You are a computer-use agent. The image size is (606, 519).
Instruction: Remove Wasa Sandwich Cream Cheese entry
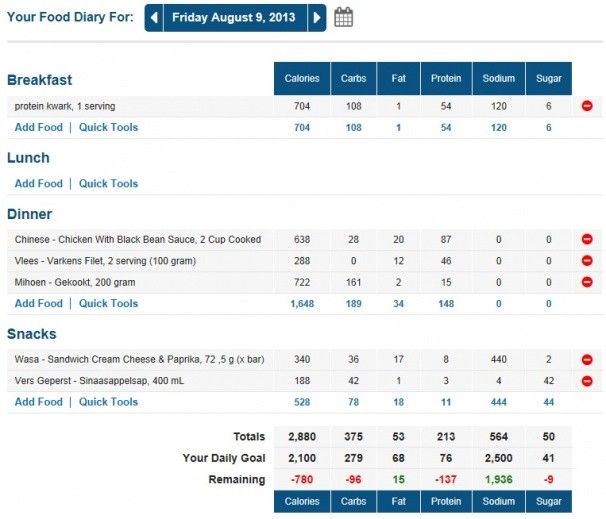[587, 359]
